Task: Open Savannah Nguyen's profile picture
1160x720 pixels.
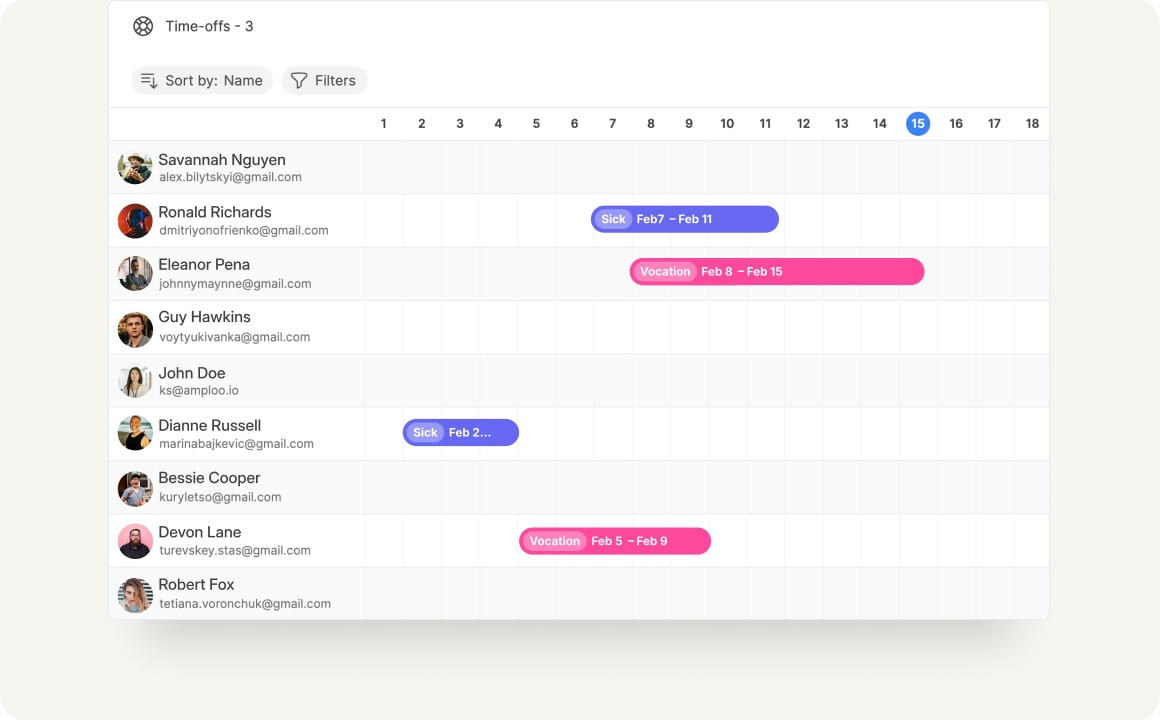Action: coord(135,167)
